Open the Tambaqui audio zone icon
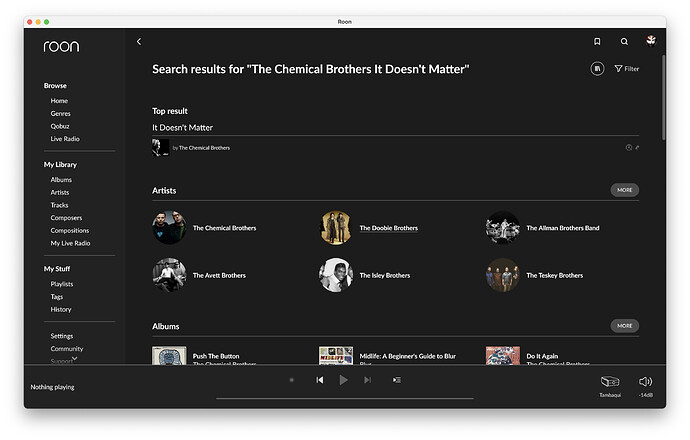The height and width of the screenshot is (440, 690). tap(609, 382)
